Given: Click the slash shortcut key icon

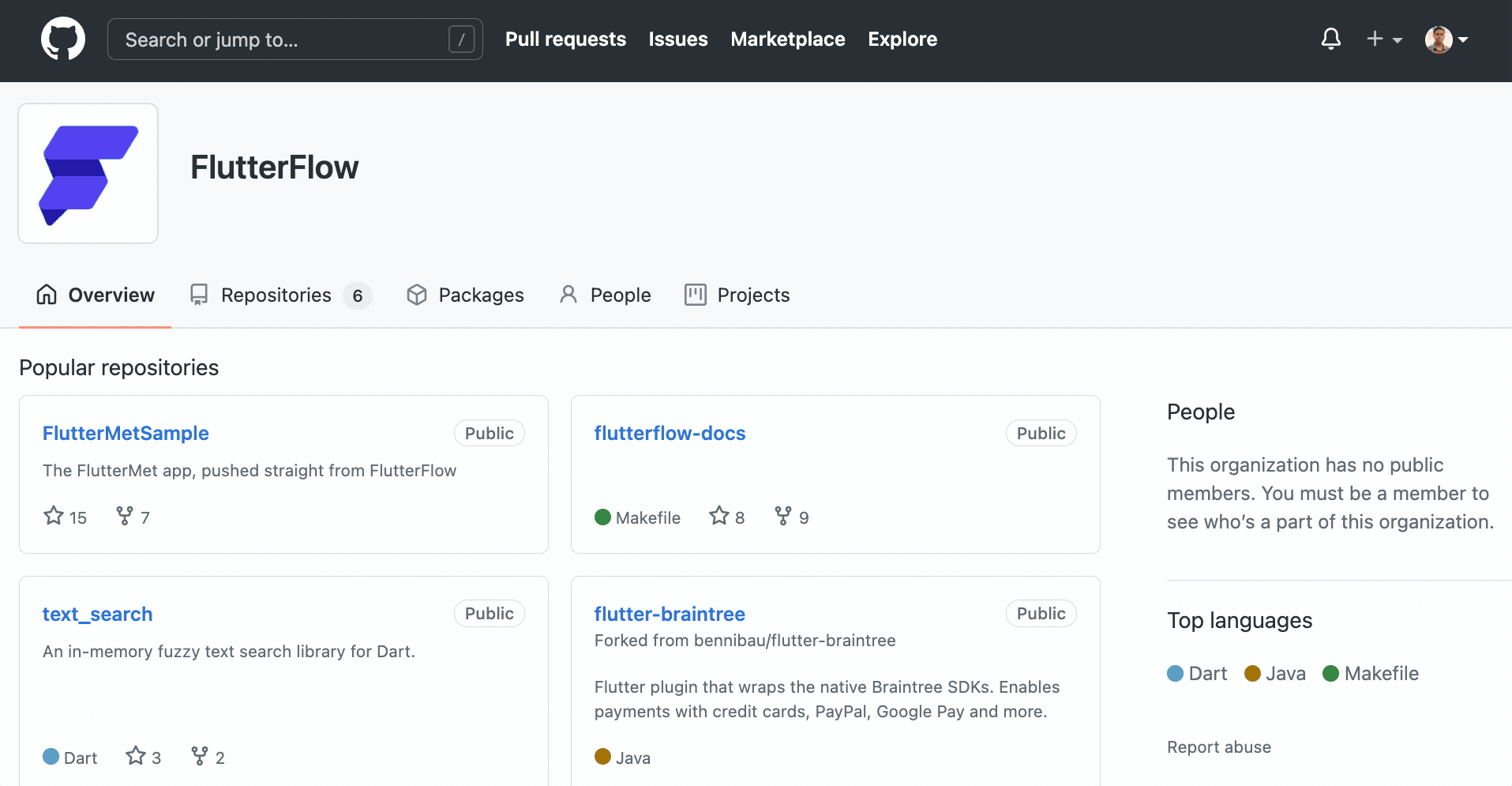Looking at the screenshot, I should (x=461, y=39).
